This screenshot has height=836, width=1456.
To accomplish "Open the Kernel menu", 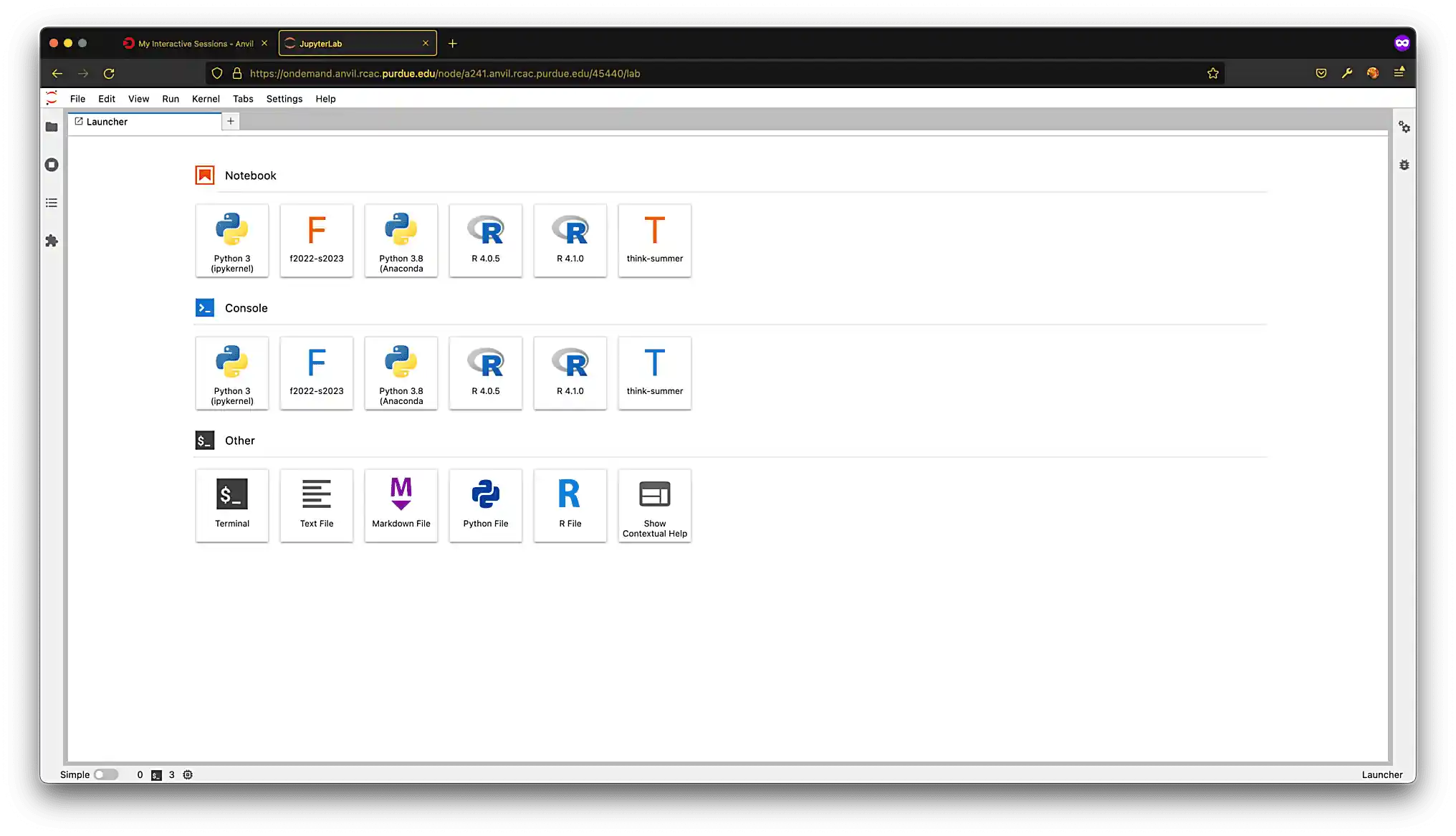I will (x=206, y=99).
